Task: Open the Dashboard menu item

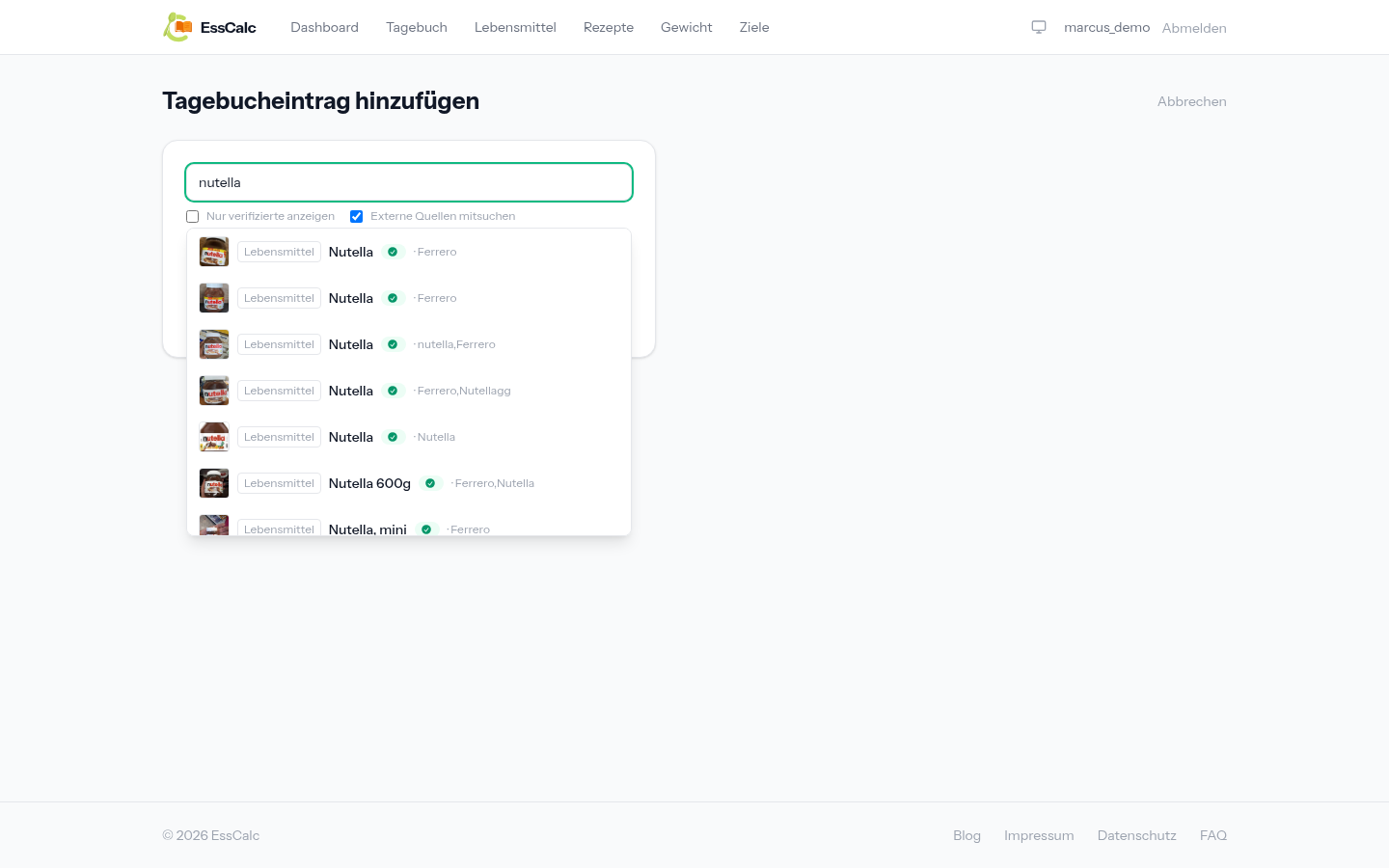Action: click(324, 27)
